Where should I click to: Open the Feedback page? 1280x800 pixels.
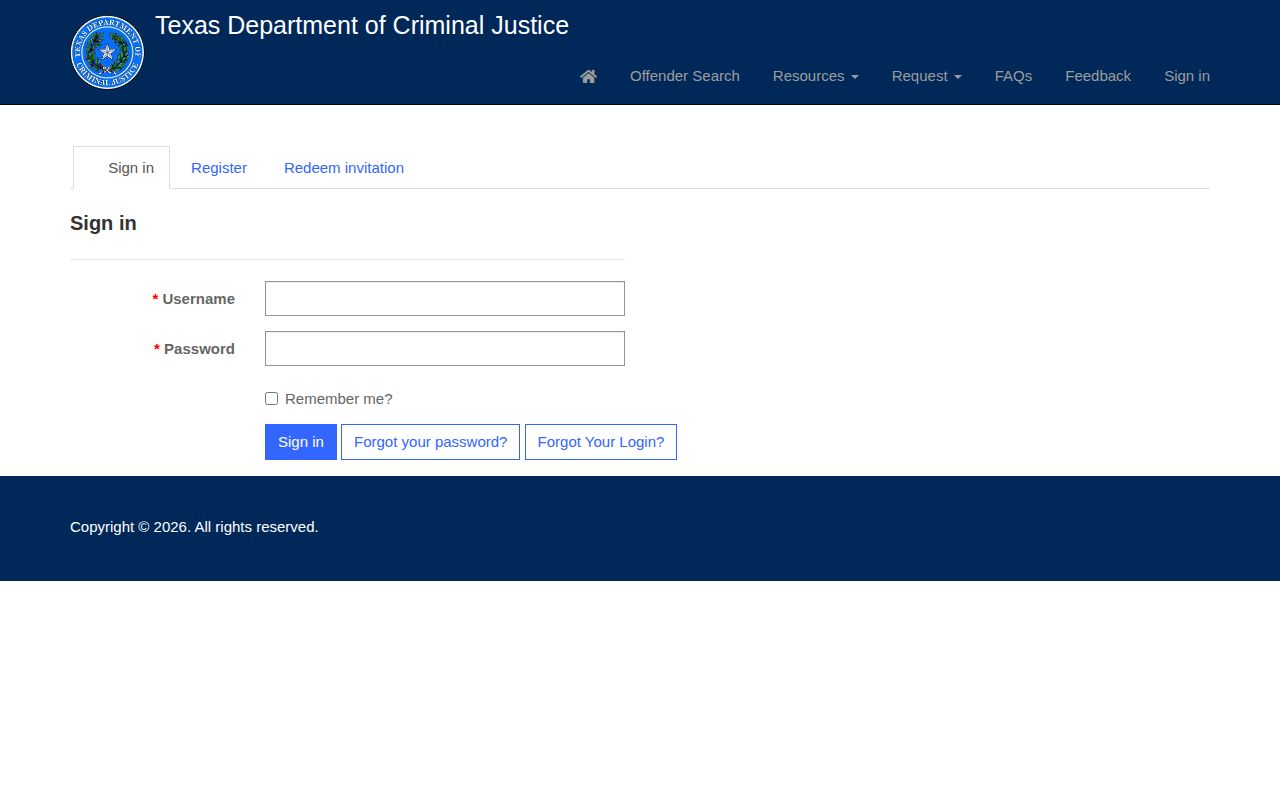point(1098,76)
